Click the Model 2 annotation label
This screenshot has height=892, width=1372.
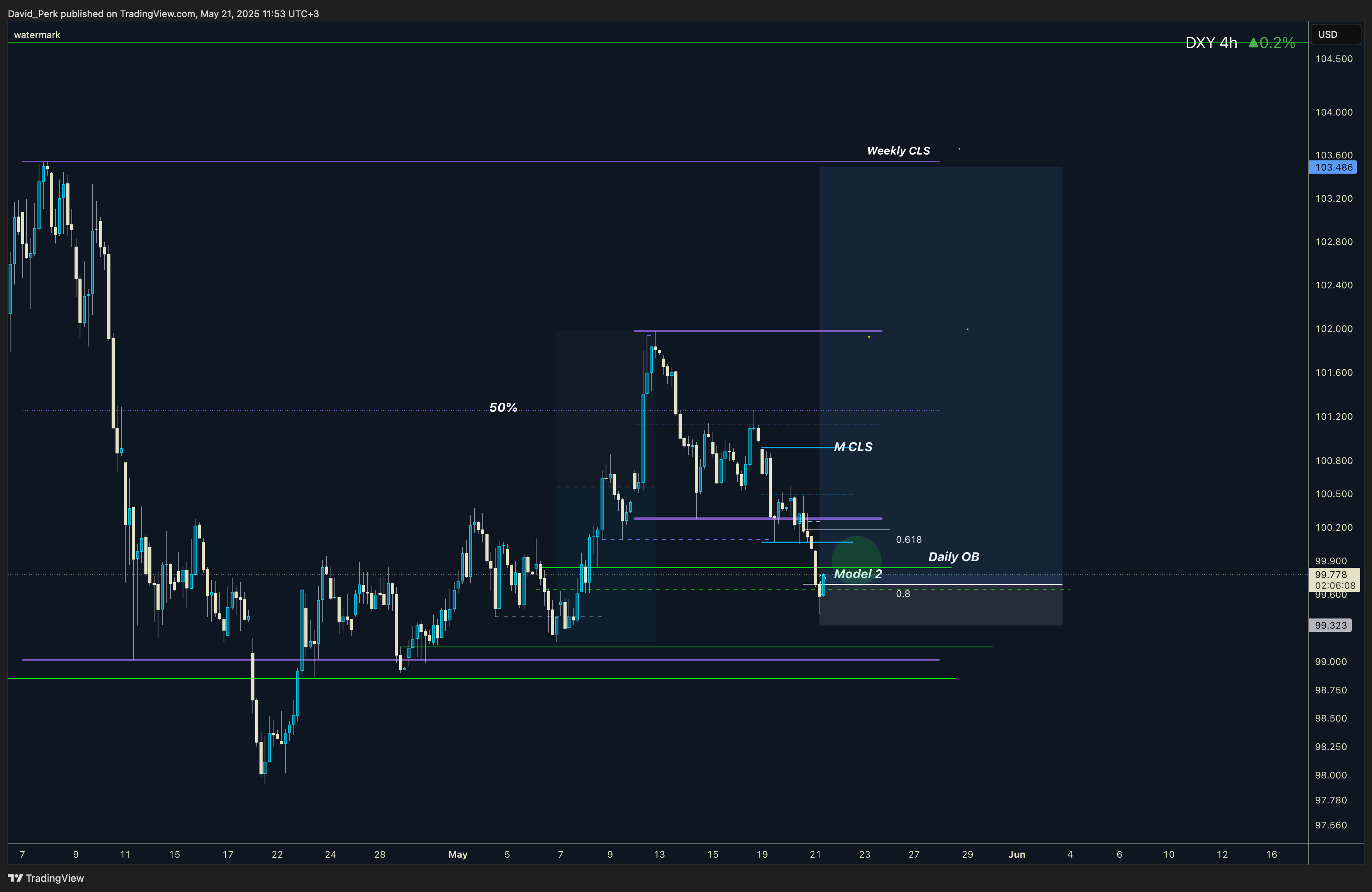858,574
